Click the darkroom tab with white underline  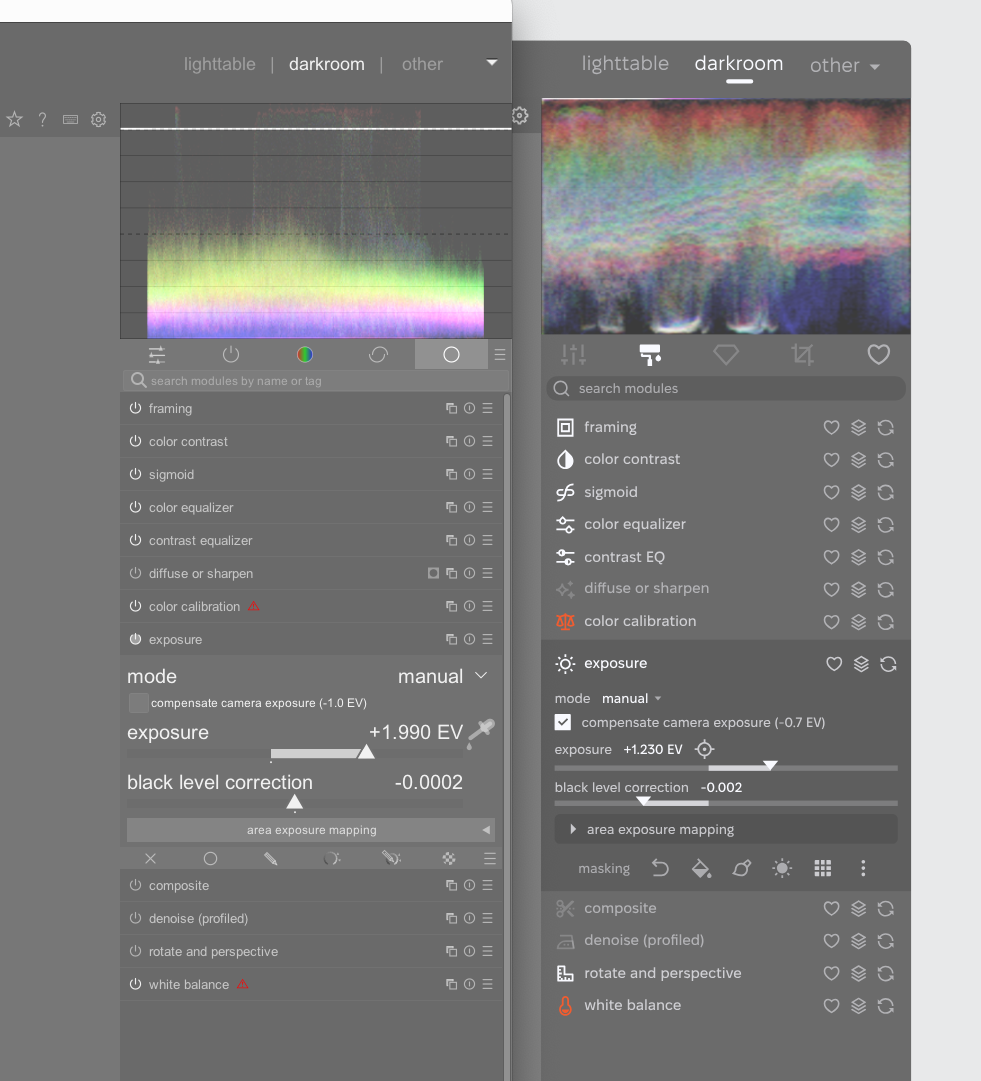pyautogui.click(x=738, y=64)
